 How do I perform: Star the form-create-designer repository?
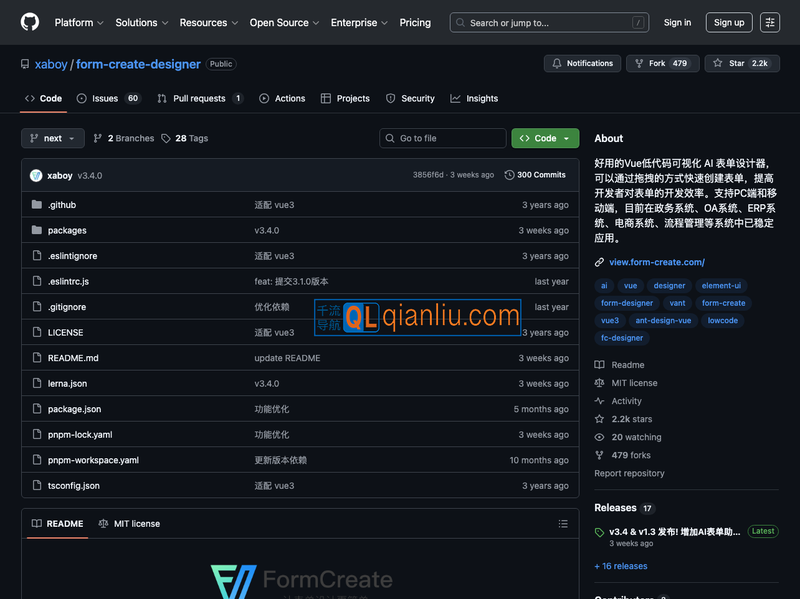pyautogui.click(x=742, y=63)
